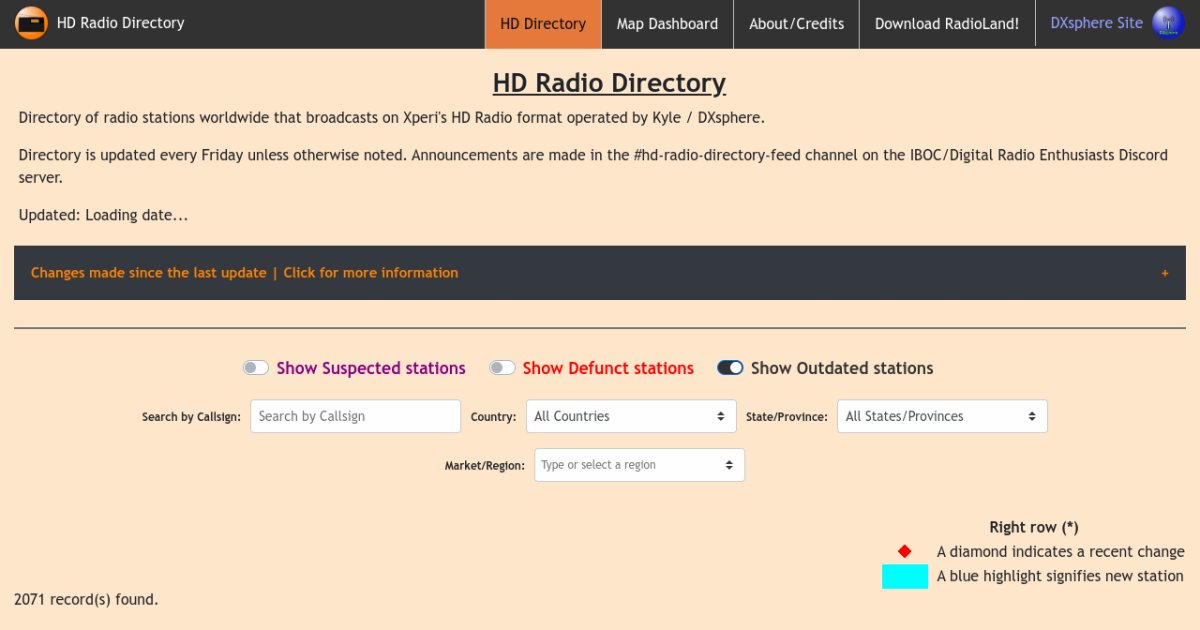
Task: Click the HD Radio Directory logo icon
Action: tap(31, 23)
